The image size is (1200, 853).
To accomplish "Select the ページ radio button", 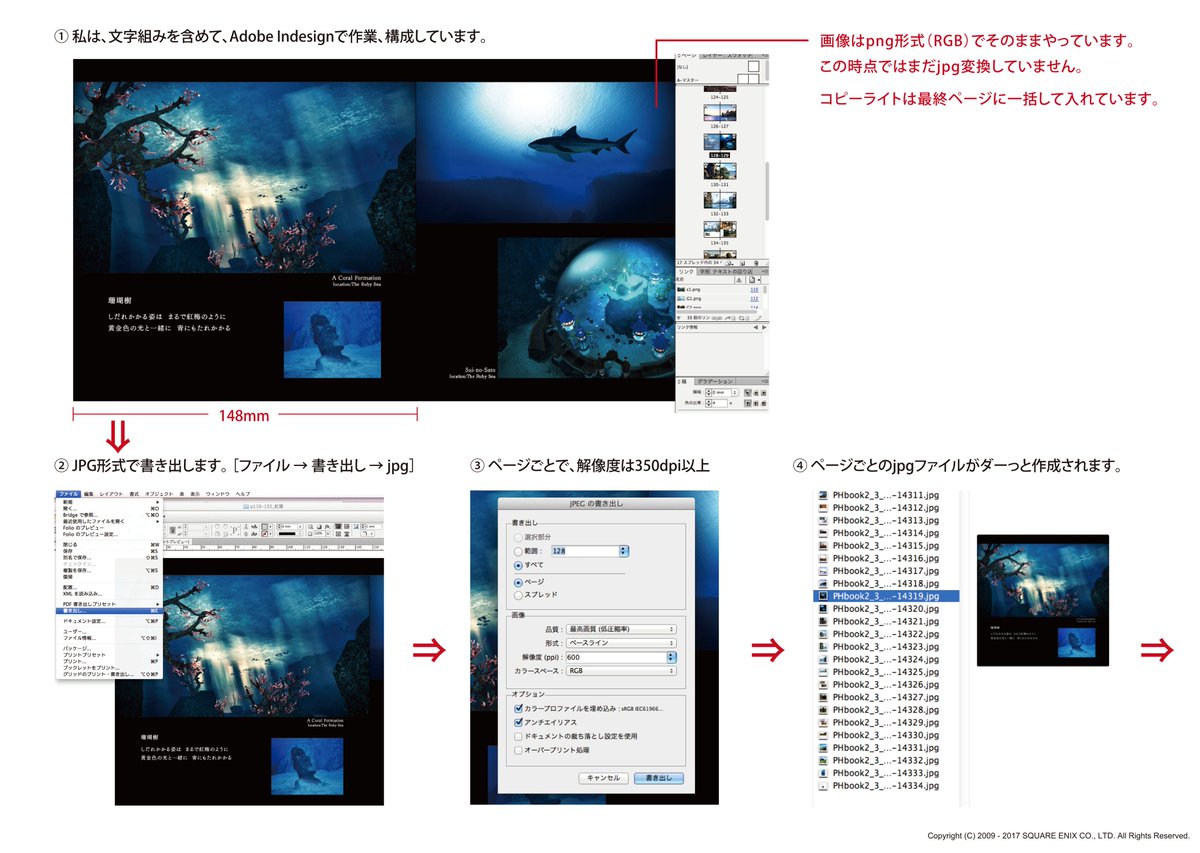I will (517, 581).
